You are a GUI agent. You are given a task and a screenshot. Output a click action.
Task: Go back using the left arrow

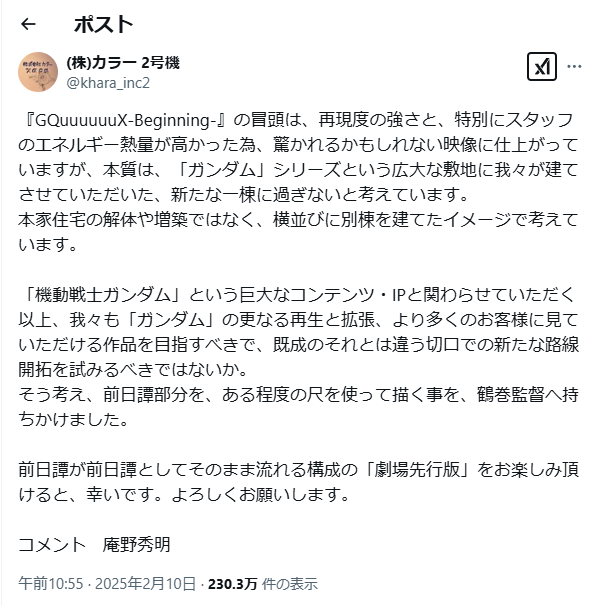click(28, 24)
